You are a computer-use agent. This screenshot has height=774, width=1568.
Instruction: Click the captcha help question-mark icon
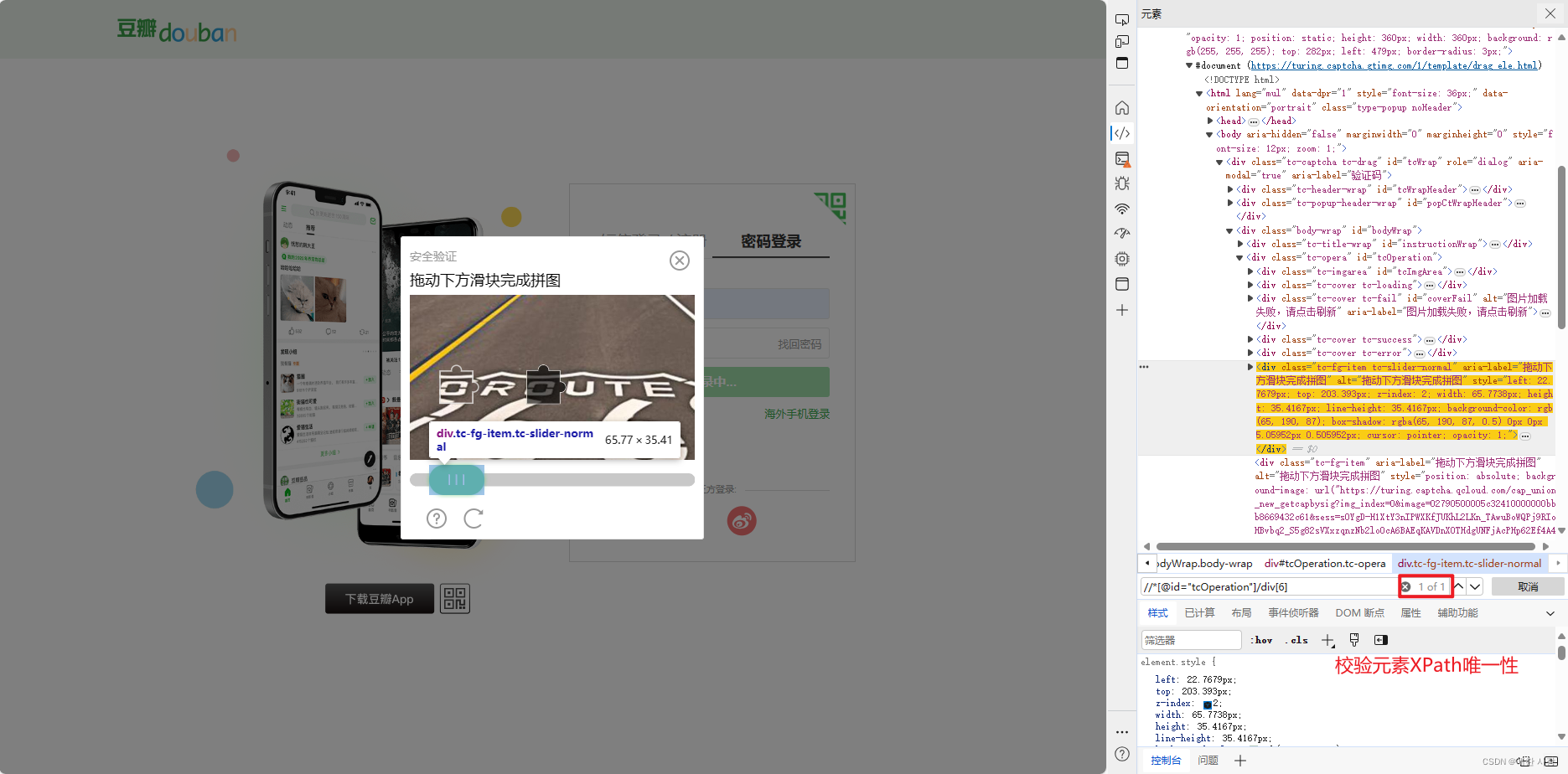pos(437,519)
